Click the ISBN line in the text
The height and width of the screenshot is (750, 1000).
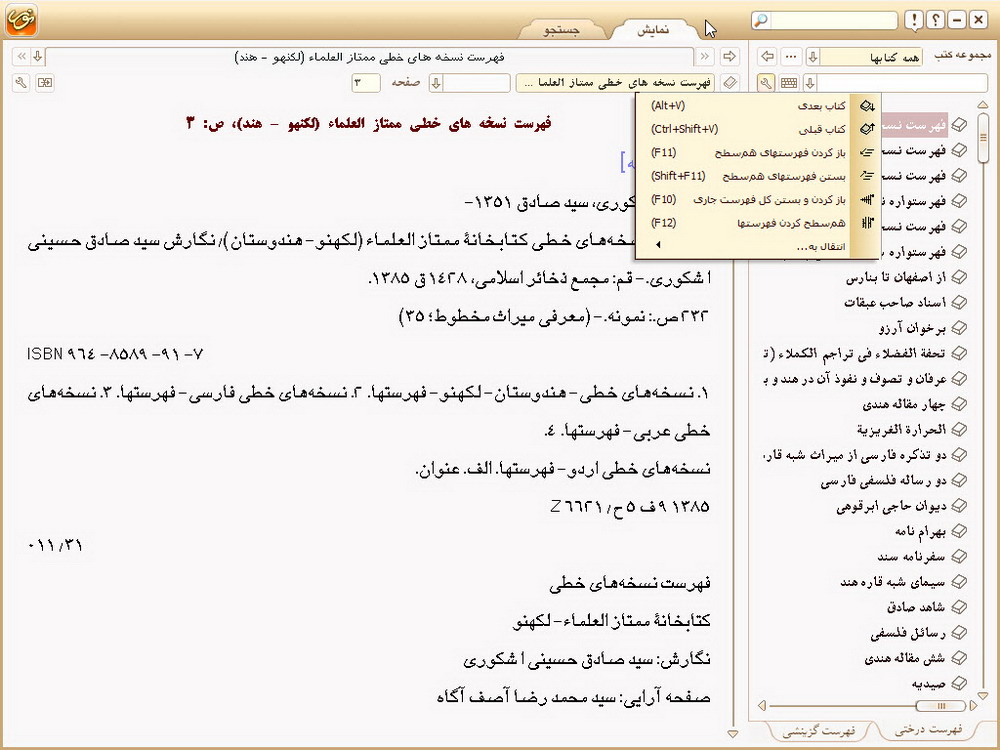[115, 354]
